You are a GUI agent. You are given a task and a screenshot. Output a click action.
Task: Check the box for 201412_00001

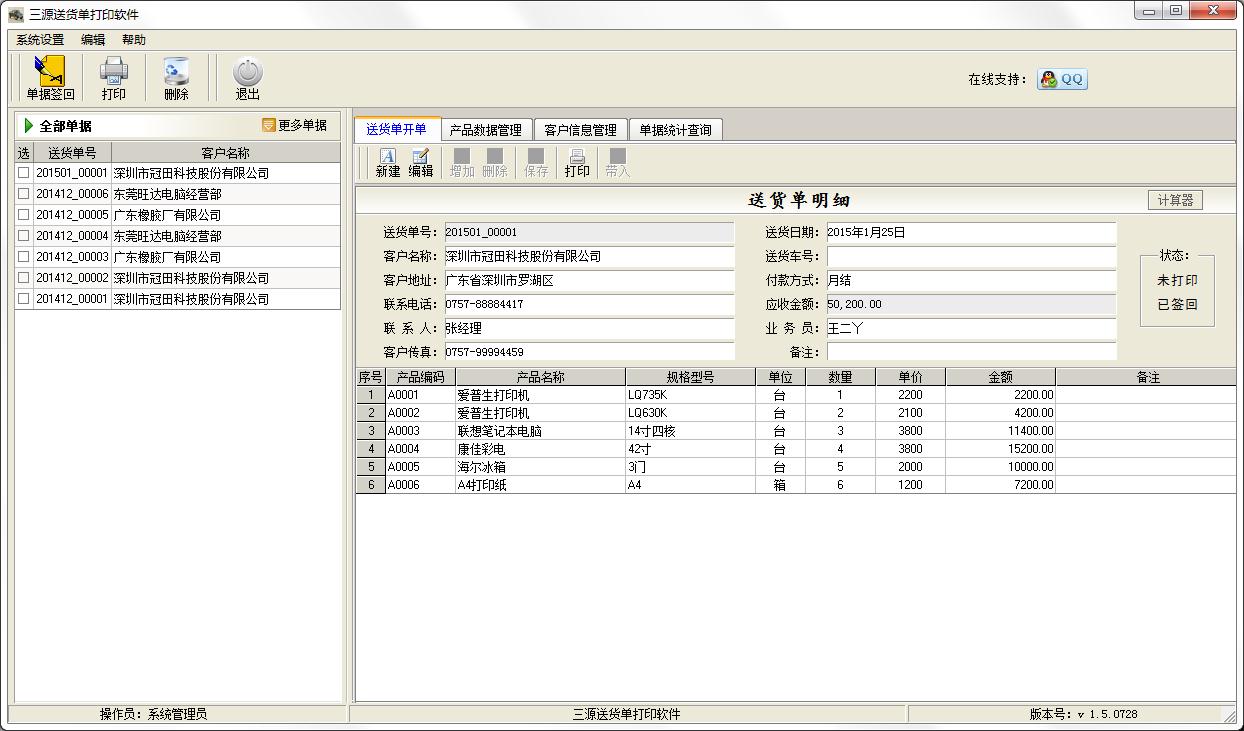point(24,298)
